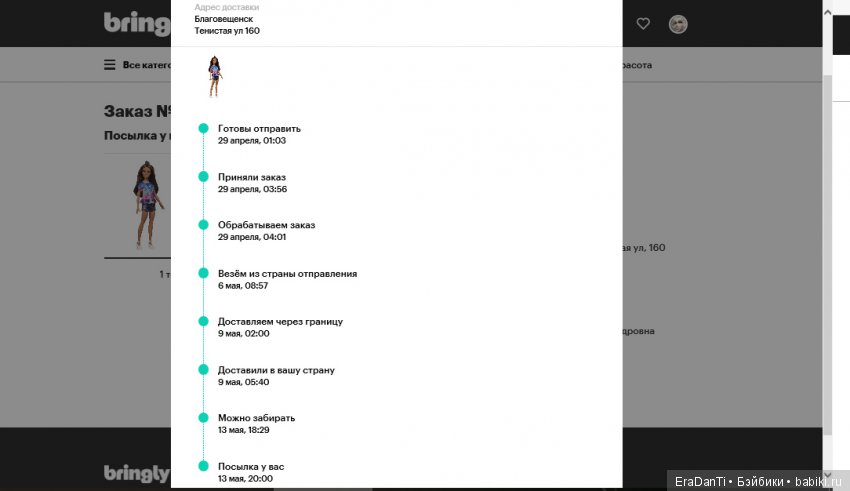Click the page vertical scrollbar thumb
The image size is (850, 491).
coord(827,240)
